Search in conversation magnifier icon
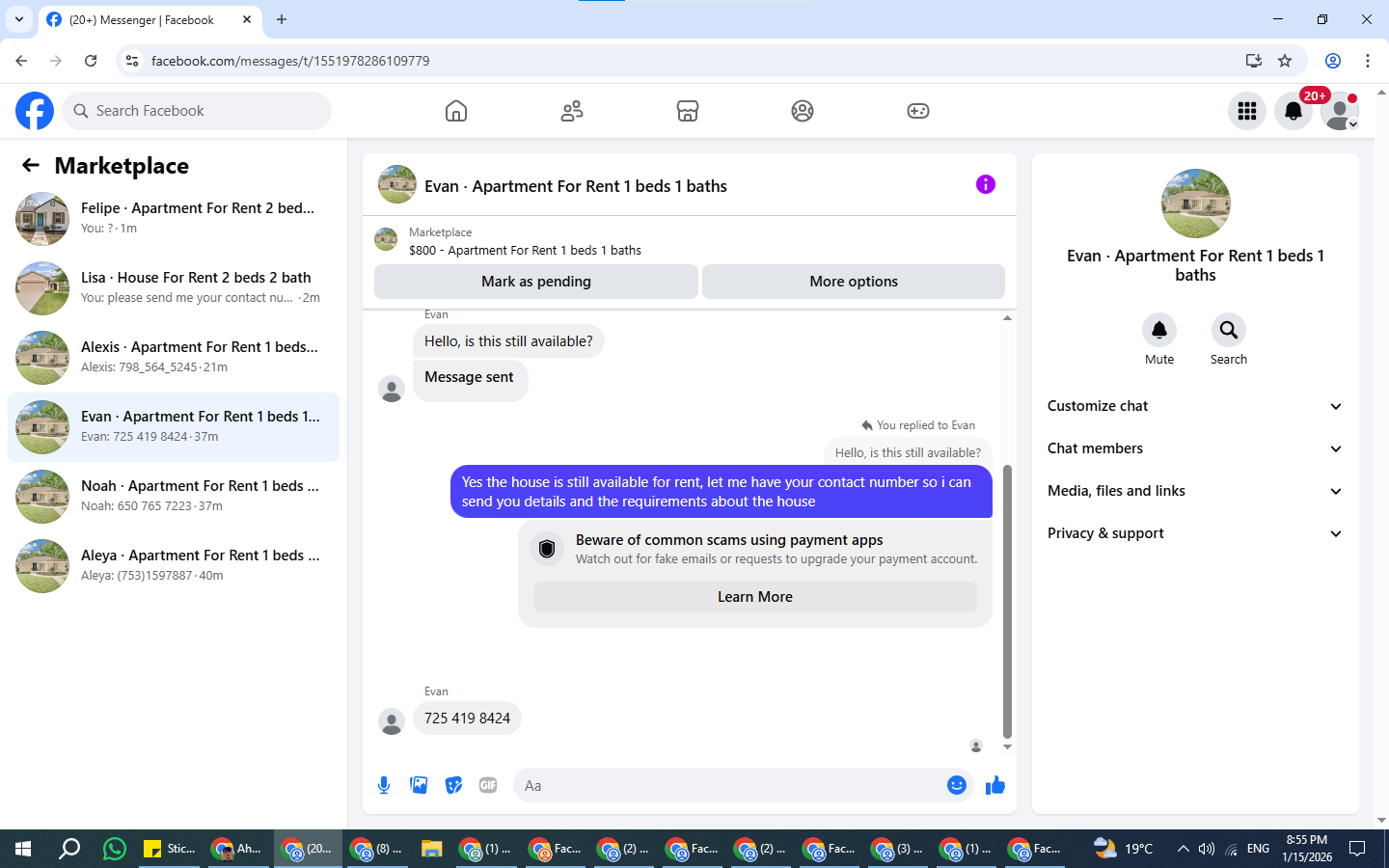The image size is (1389, 868). (x=1229, y=330)
